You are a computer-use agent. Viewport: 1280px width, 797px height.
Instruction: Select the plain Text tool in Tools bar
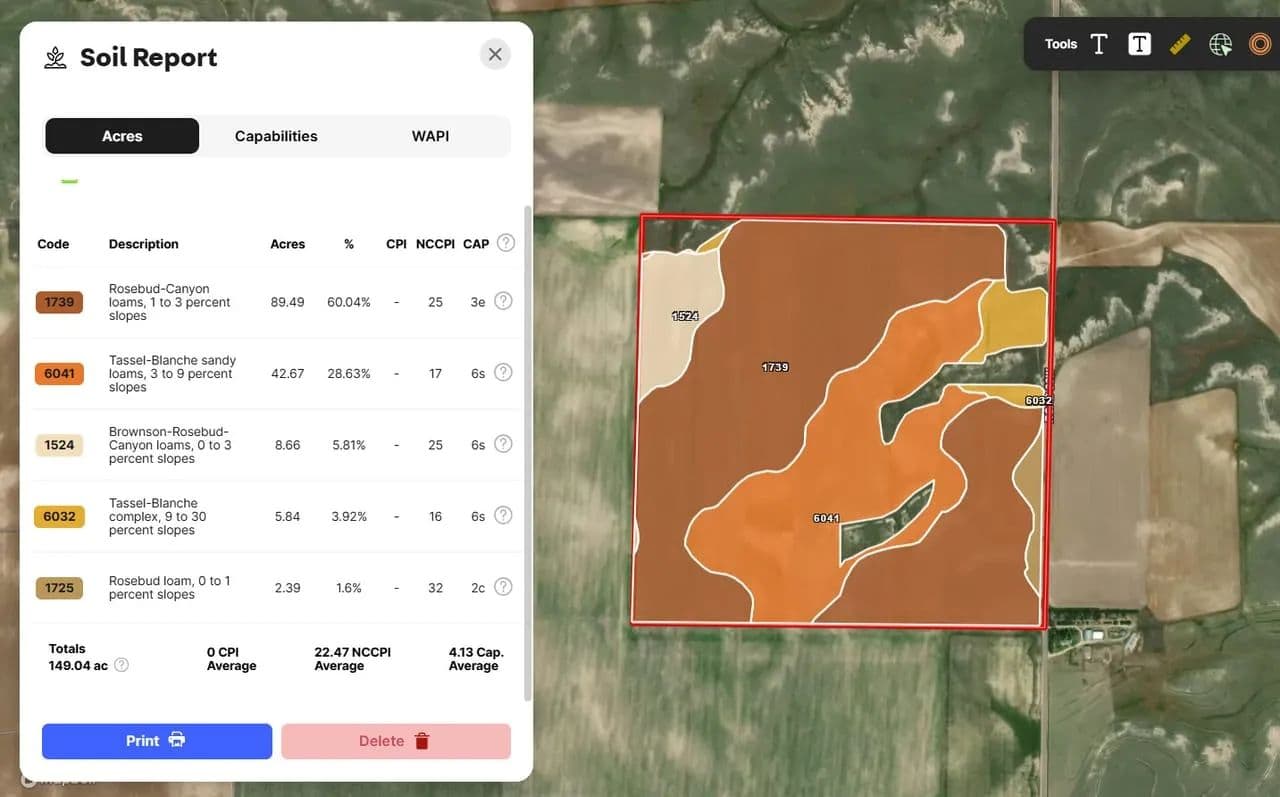pyautogui.click(x=1099, y=44)
